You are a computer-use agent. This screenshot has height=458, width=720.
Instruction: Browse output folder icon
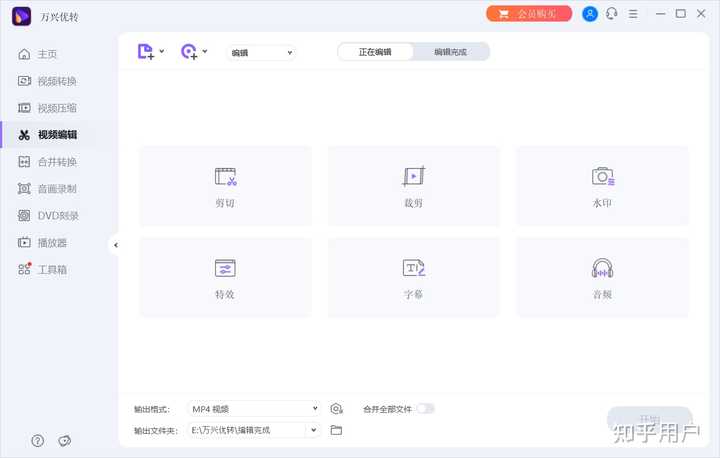point(336,430)
